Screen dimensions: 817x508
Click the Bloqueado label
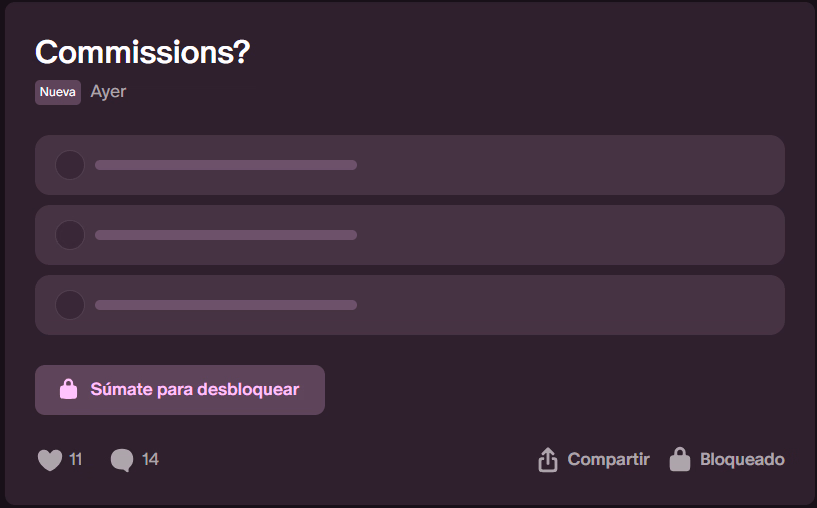[x=742, y=460]
